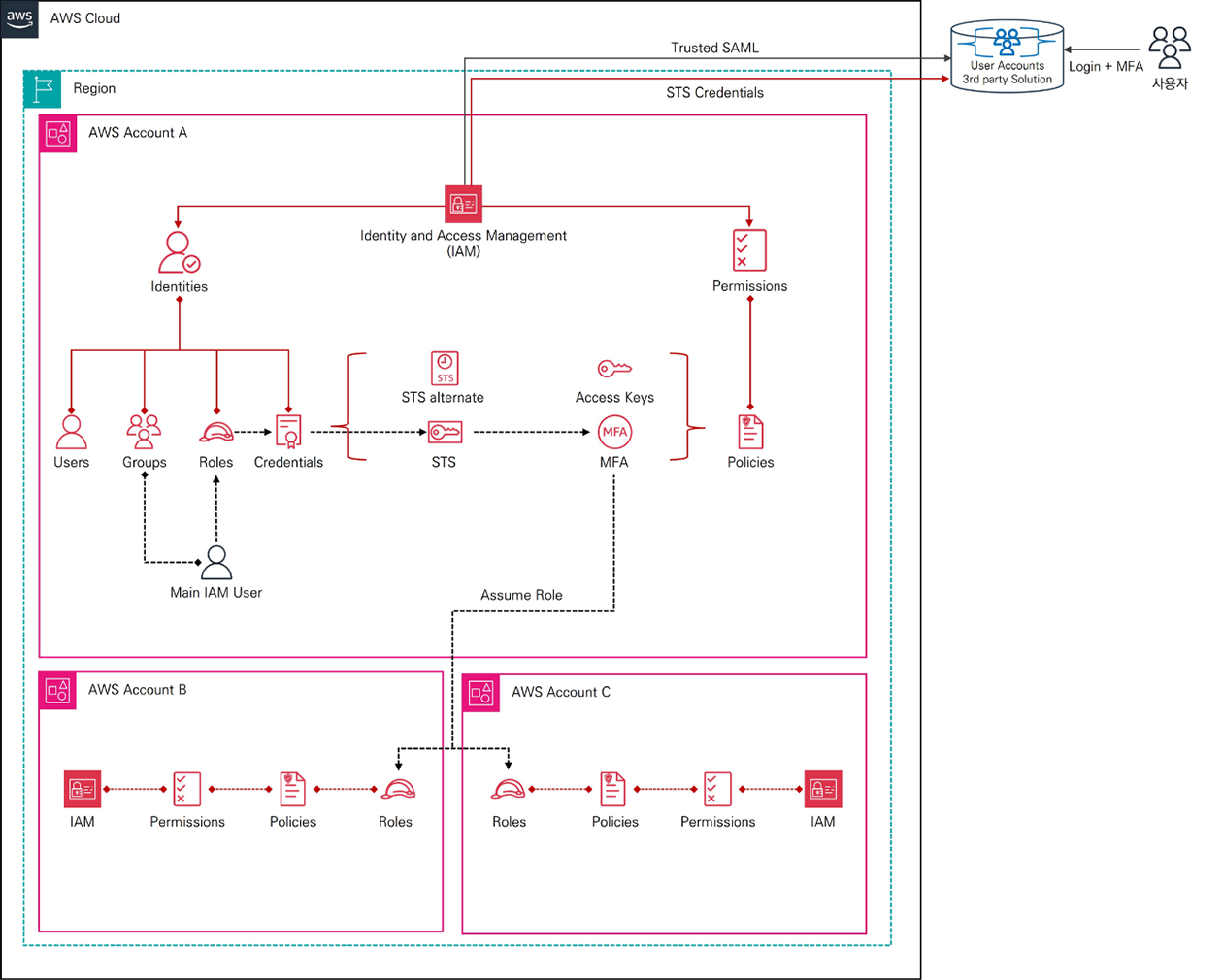Select the MFA icon
Viewport: 1223px width, 980px height.
614,432
